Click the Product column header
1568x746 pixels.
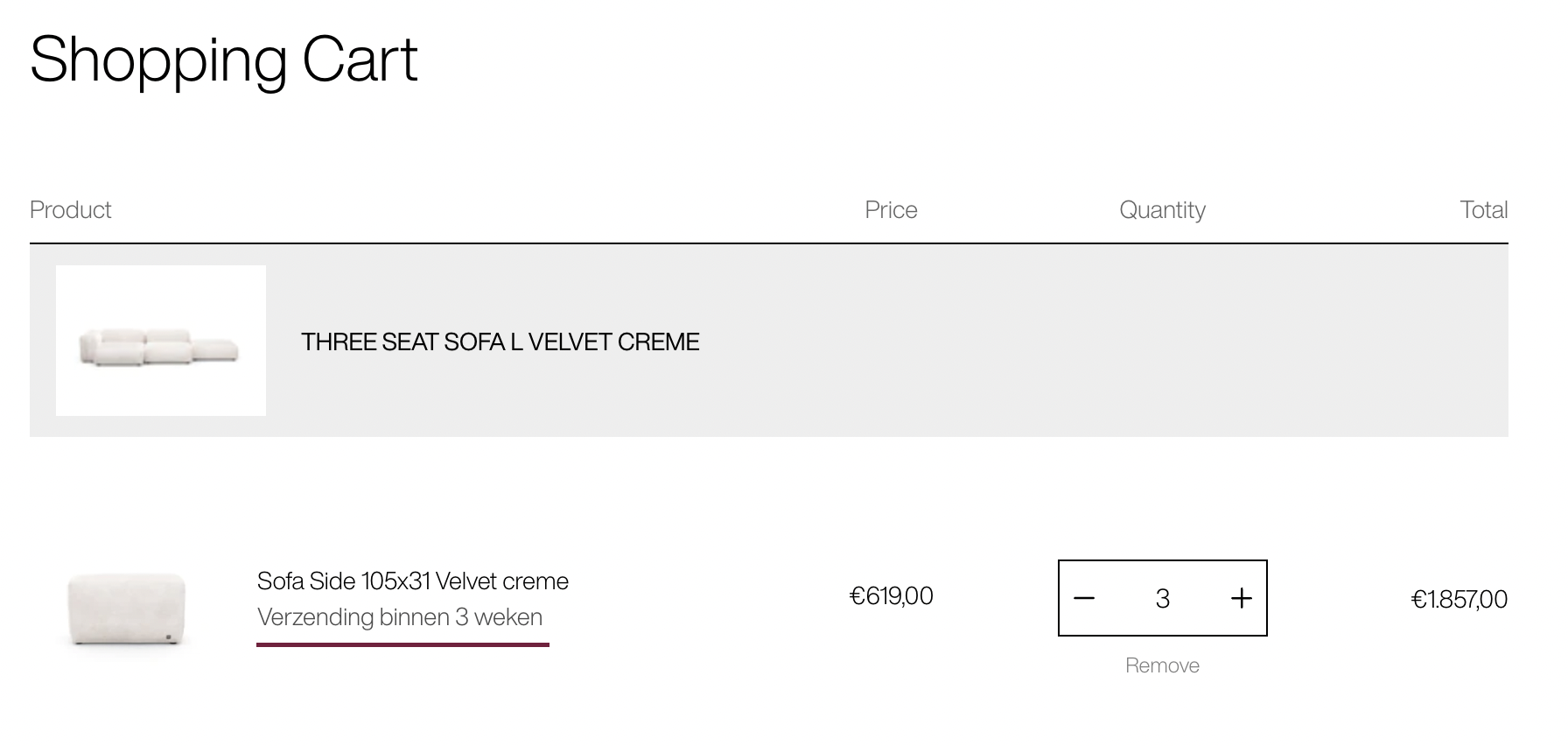[70, 210]
